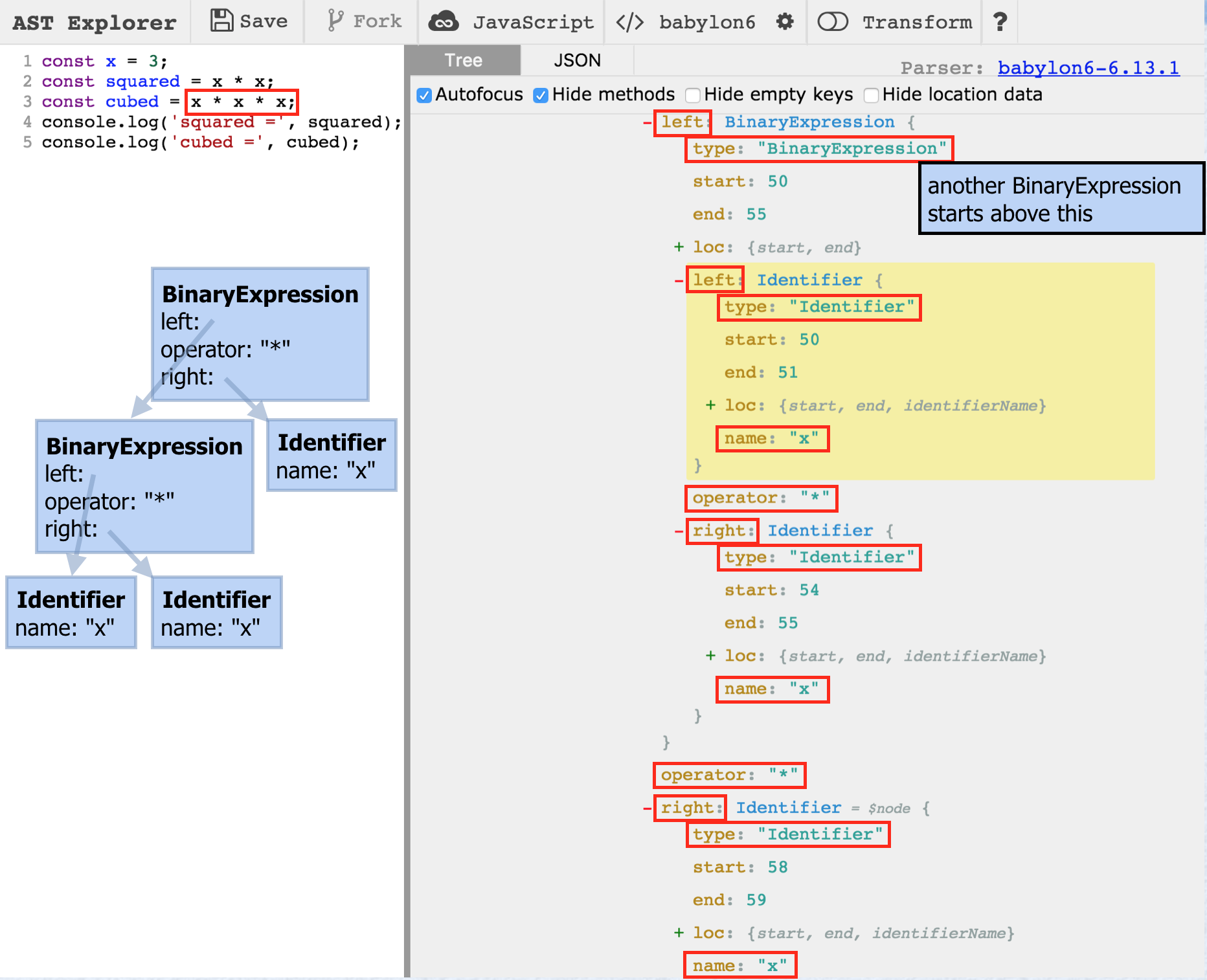Uncheck the Hide methods checkbox
This screenshot has height=980, width=1207.
tap(541, 95)
